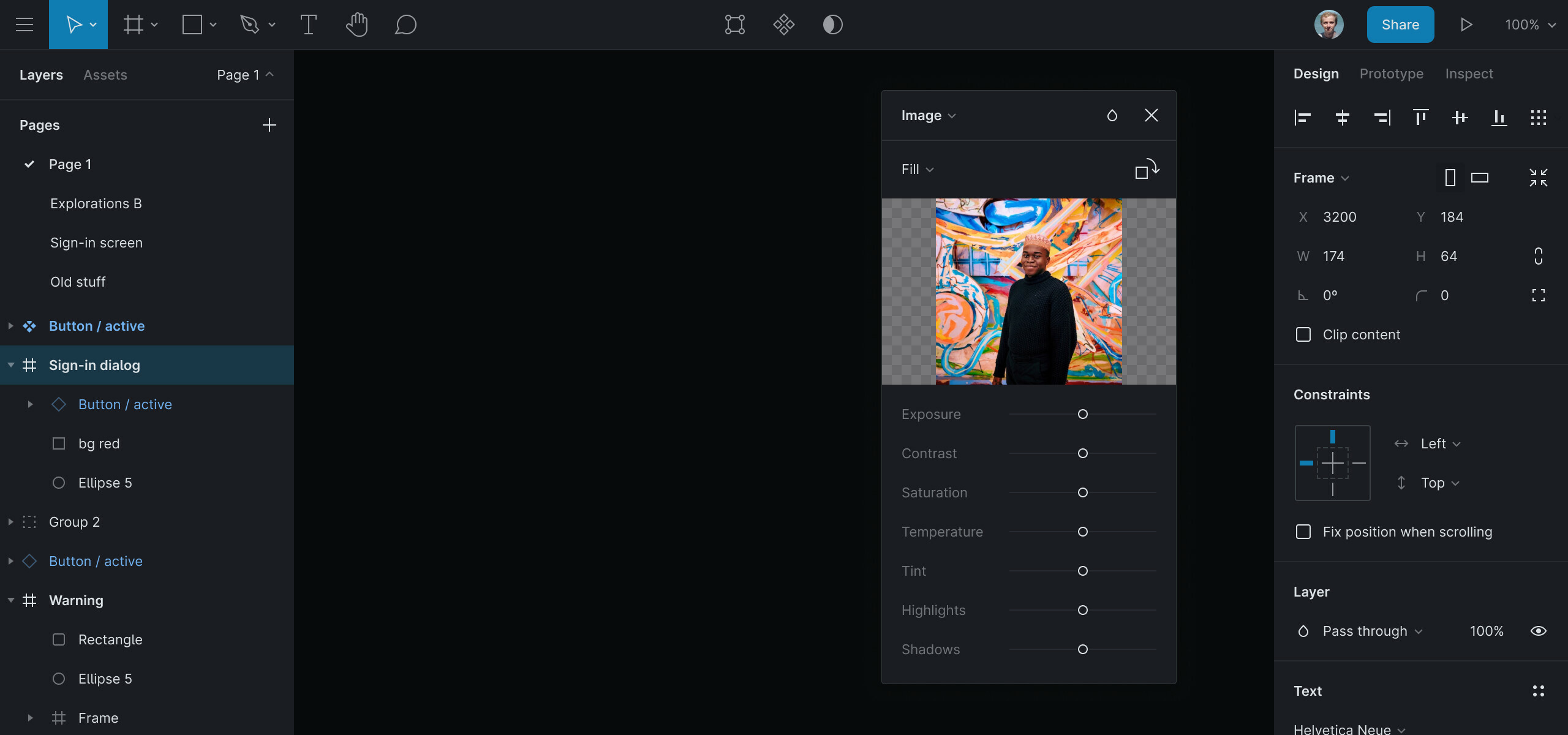Select the bg red layer
1568x735 pixels.
[147, 443]
